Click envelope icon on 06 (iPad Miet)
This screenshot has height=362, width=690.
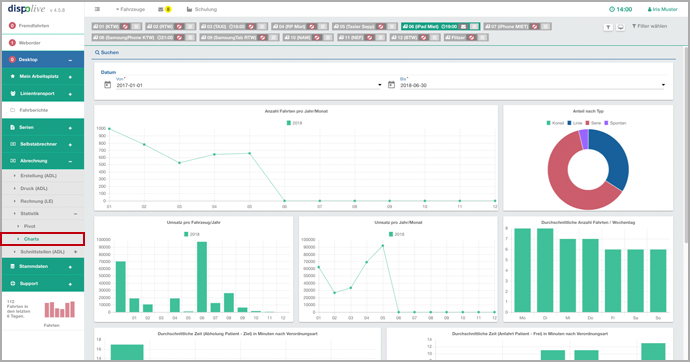(463, 27)
